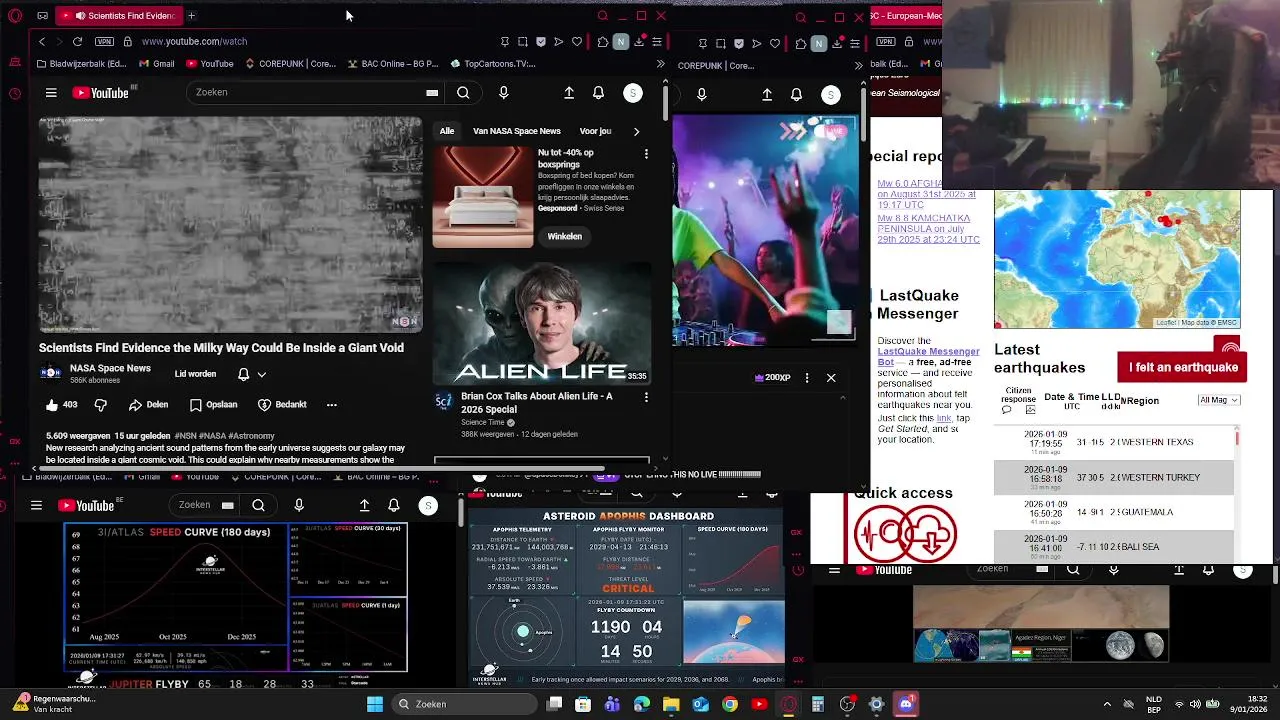Open easy setup sliders icon in youtube.com/watch window
The height and width of the screenshot is (720, 1280).
[x=657, y=42]
